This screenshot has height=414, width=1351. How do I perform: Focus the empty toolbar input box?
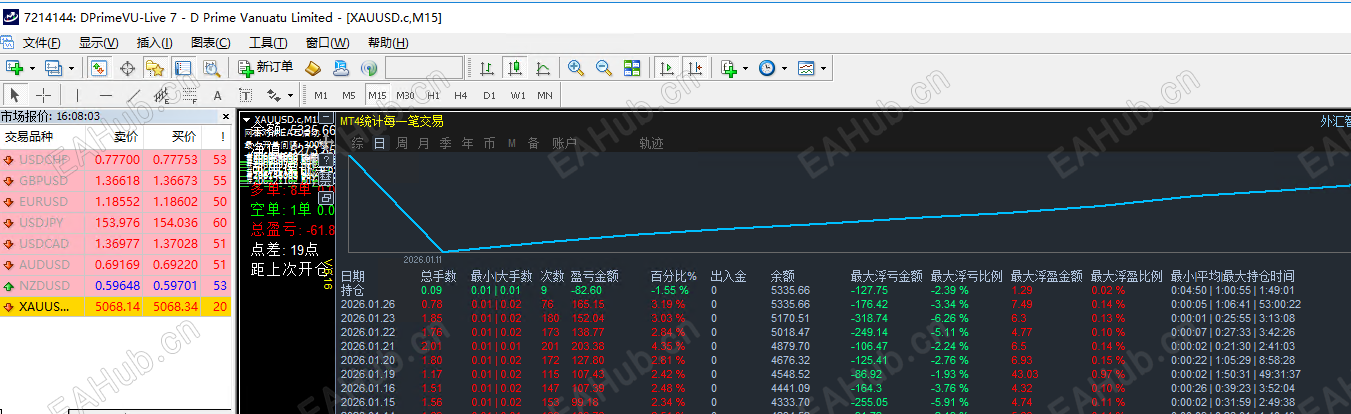424,68
